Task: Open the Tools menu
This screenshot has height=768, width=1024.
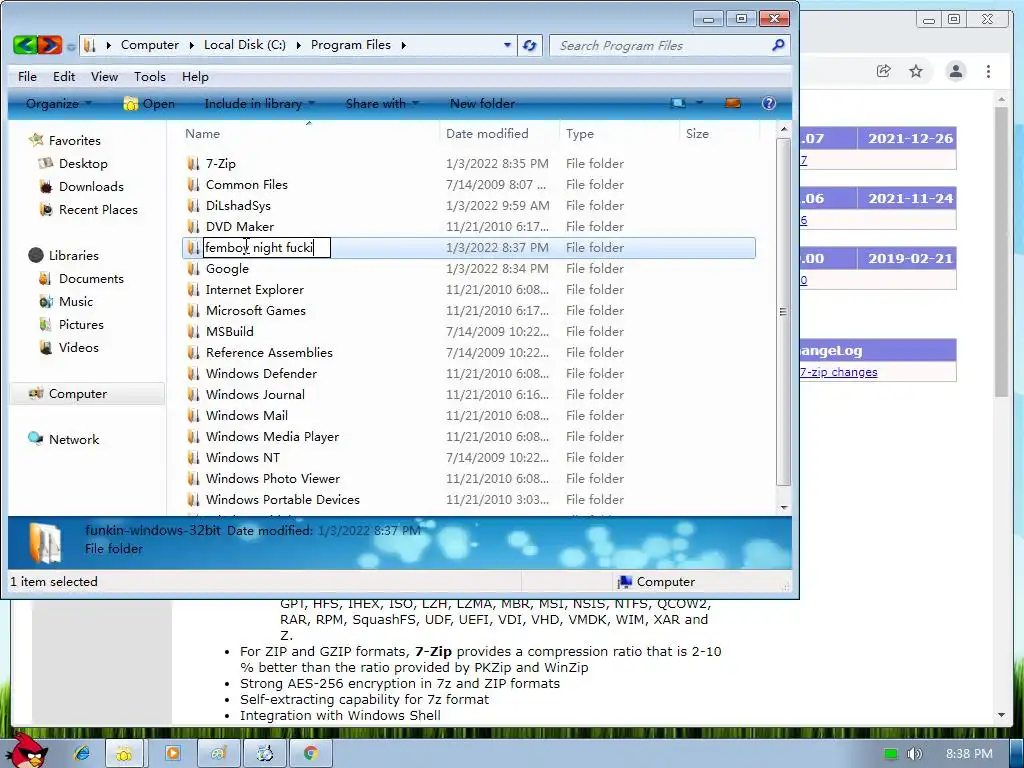Action: click(x=150, y=76)
